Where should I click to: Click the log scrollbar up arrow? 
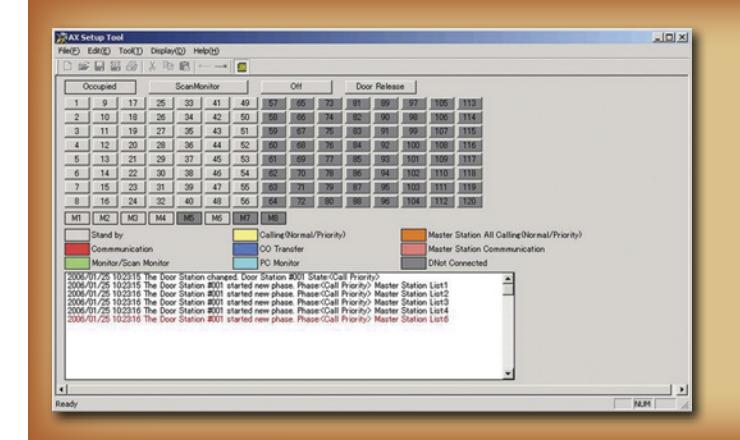508,279
